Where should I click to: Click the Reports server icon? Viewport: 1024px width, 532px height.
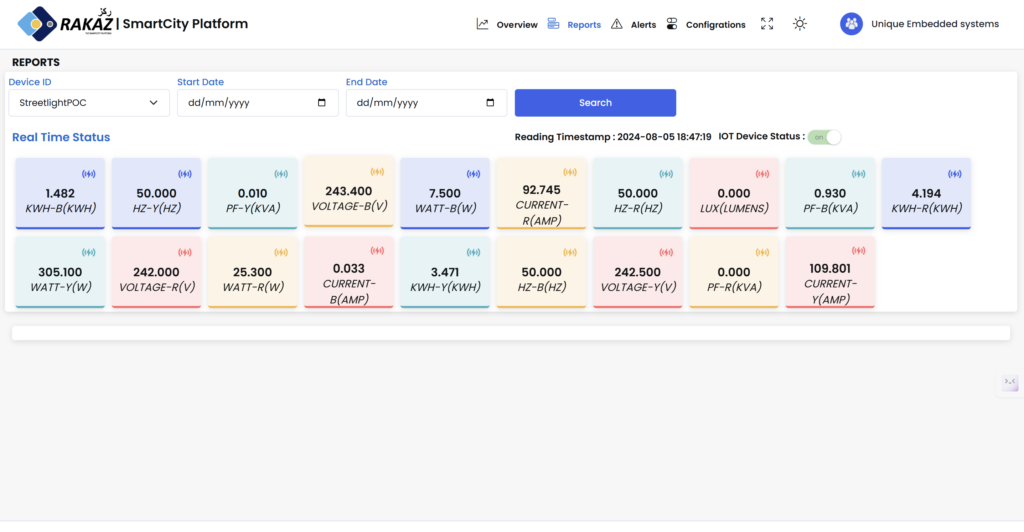coord(553,23)
